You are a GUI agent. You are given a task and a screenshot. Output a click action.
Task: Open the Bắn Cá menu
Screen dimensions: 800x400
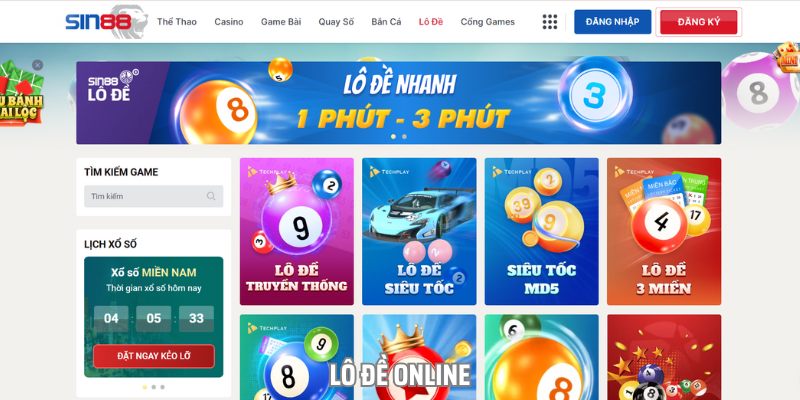386,22
